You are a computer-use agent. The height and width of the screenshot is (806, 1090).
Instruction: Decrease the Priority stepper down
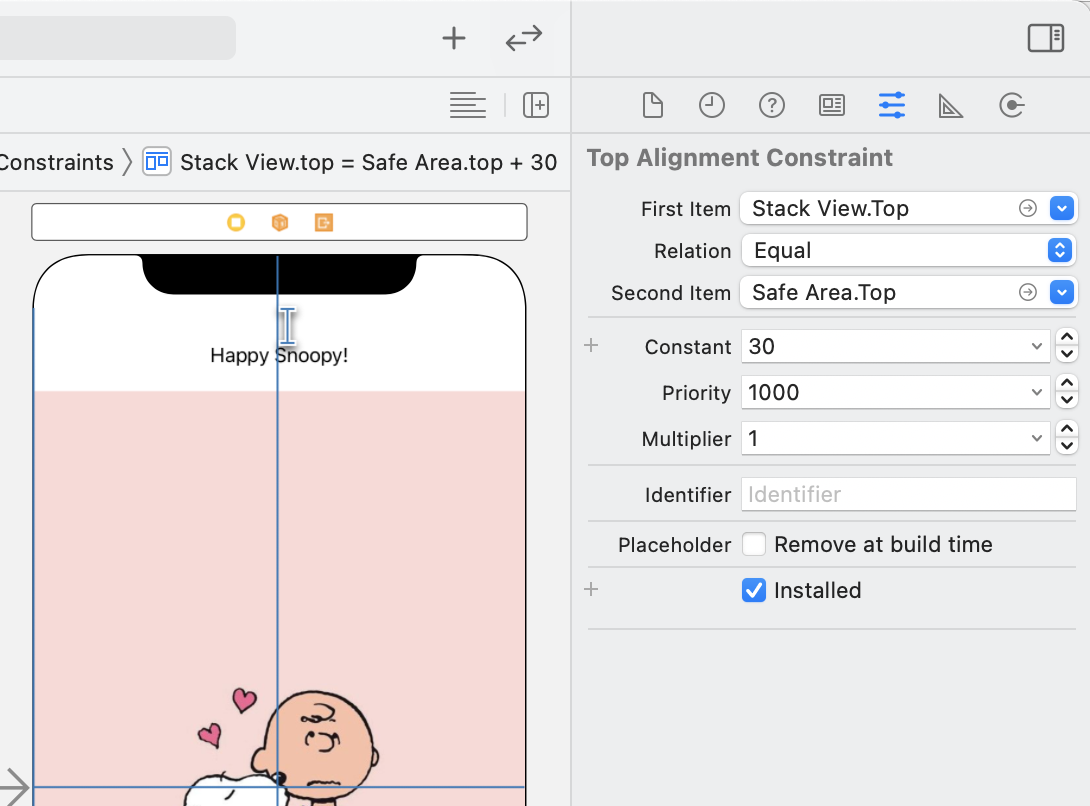(x=1067, y=401)
